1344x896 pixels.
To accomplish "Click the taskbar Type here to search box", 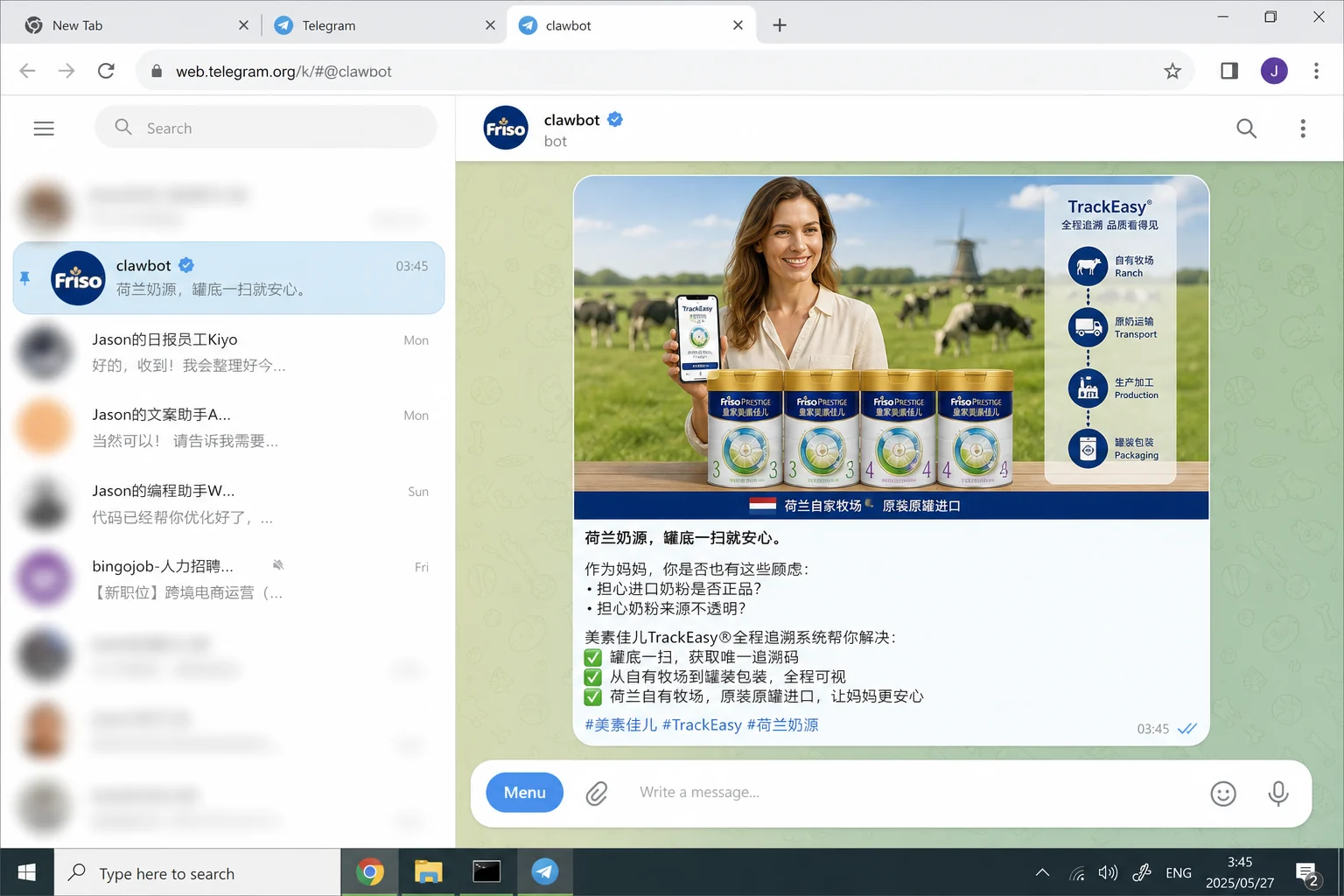I will tap(198, 872).
